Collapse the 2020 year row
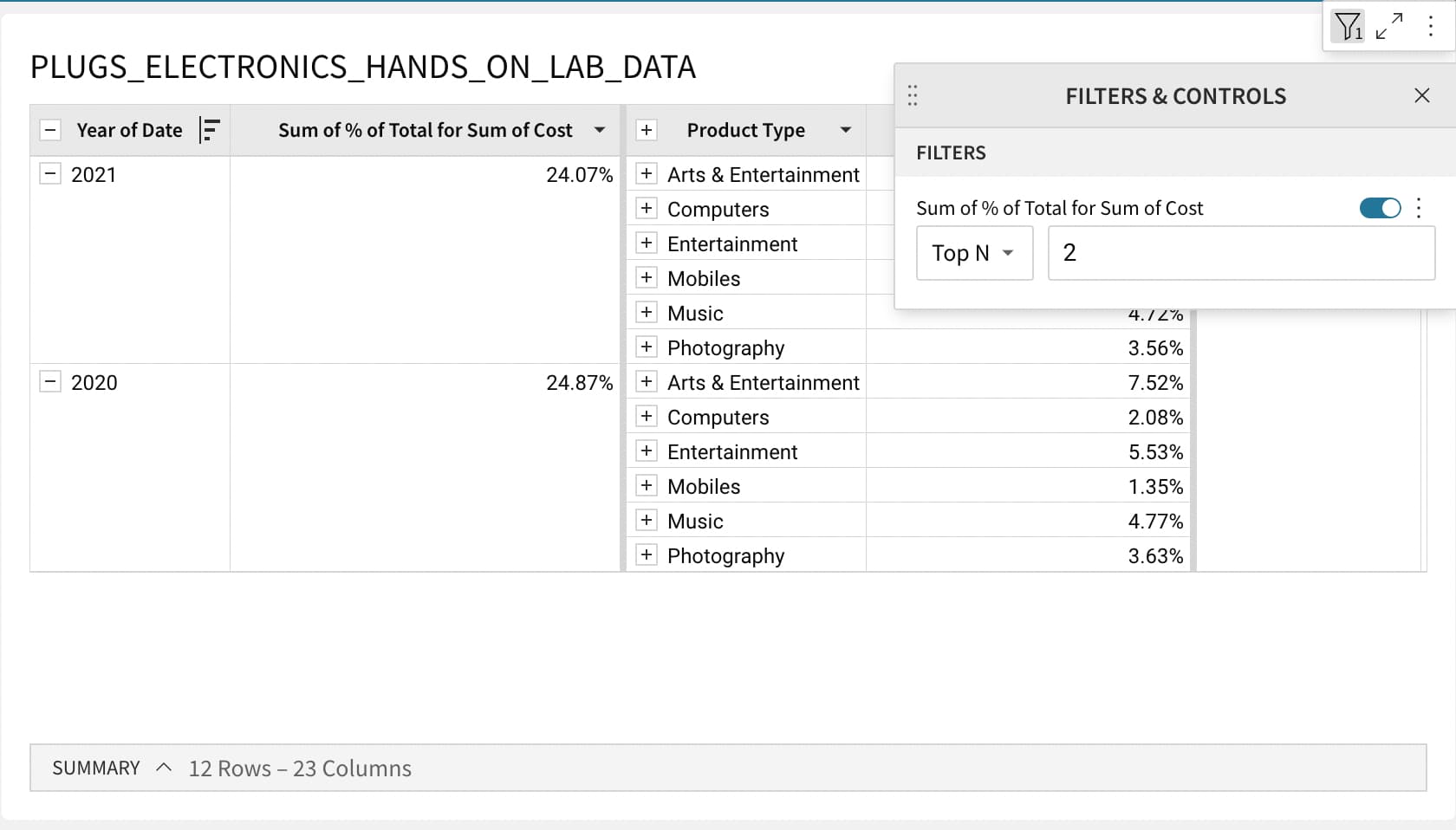Screen dimensions: 1456x830 pos(50,382)
